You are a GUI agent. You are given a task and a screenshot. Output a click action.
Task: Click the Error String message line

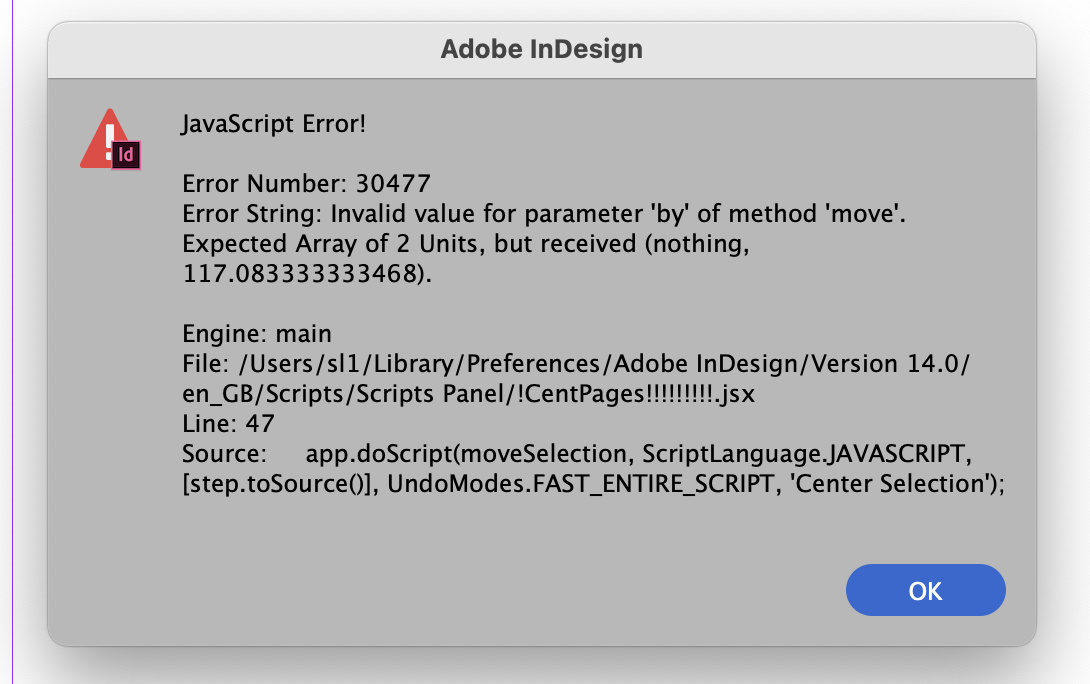544,213
